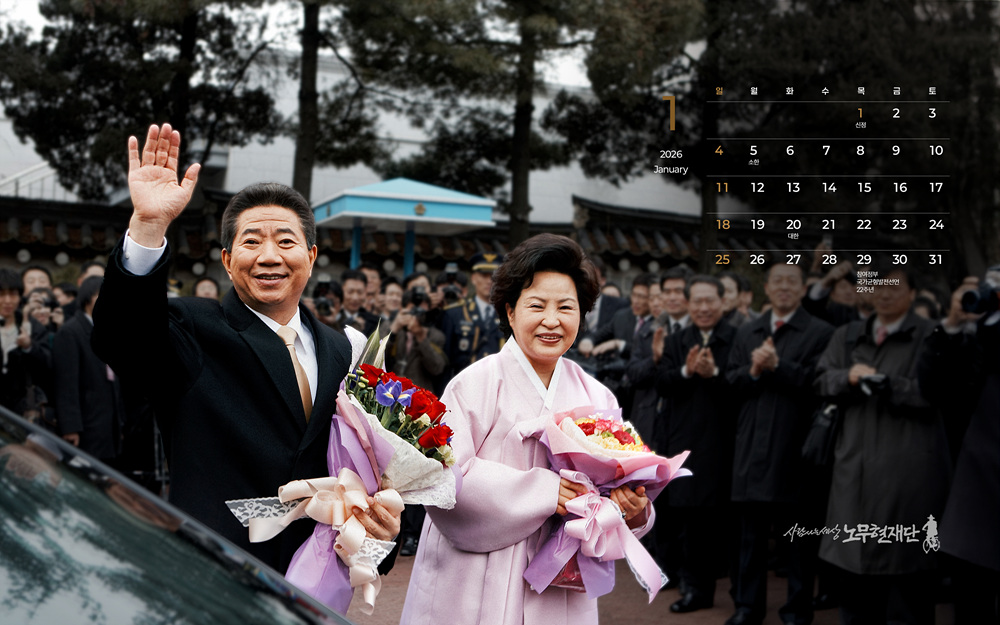Click the 노무현재단 foundation logo text
Screen dimensions: 1000x625
click(880, 533)
